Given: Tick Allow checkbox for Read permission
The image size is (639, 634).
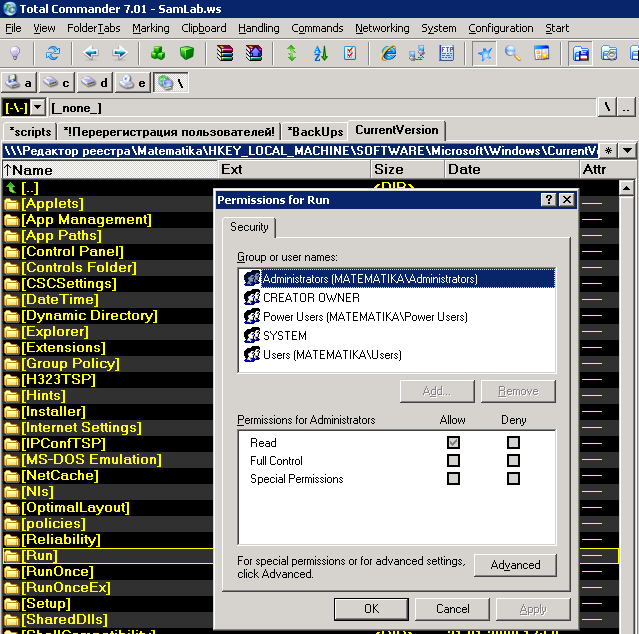Looking at the screenshot, I should point(453,442).
